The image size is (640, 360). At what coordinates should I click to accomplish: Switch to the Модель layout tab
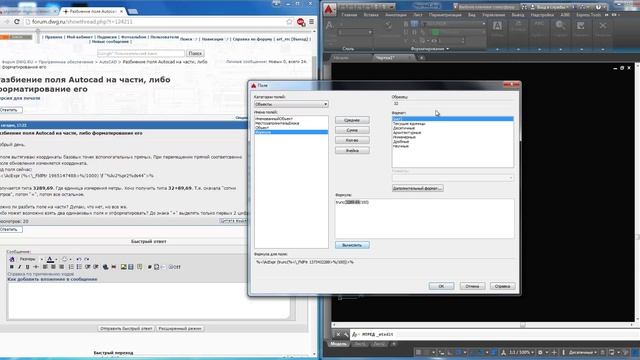[338, 344]
